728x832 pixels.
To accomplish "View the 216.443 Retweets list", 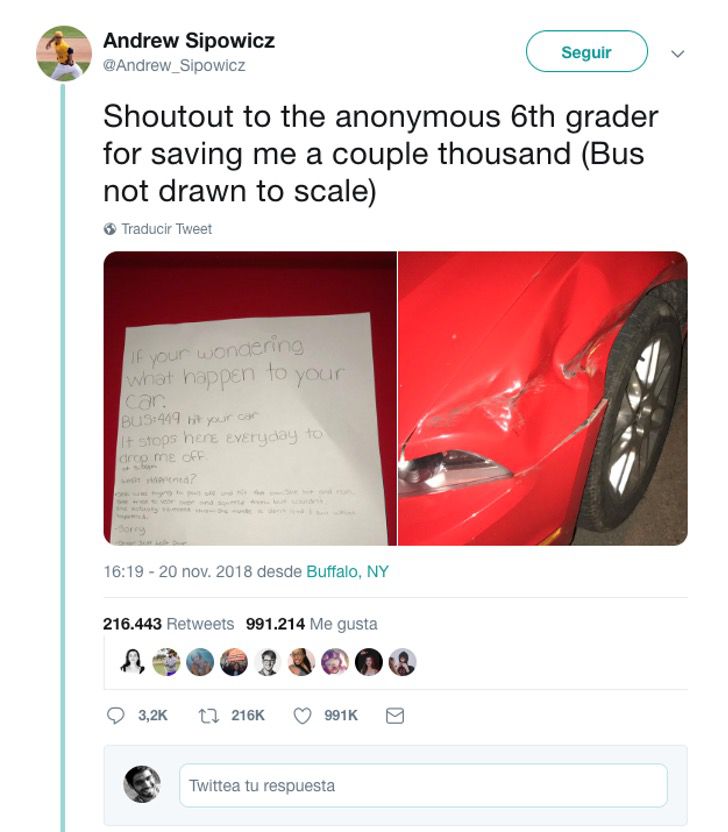I will 168,623.
